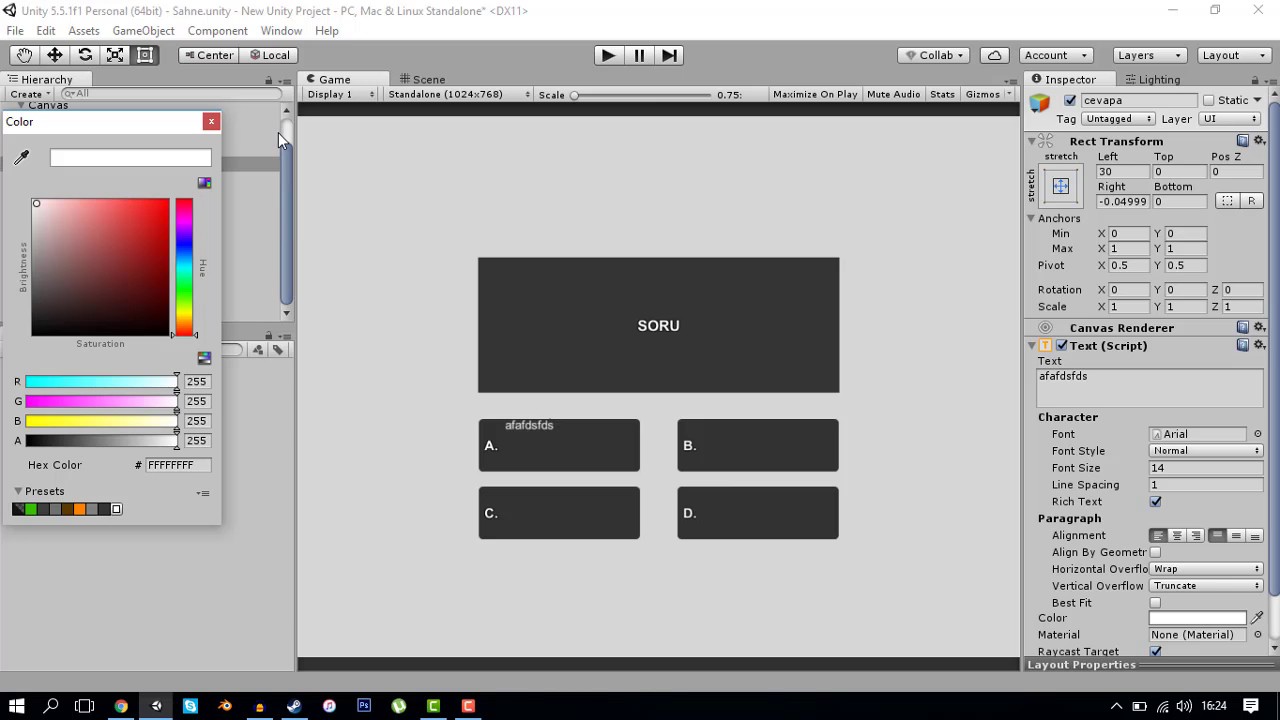Toggle color box mode icon below preview
Viewport: 1280px width, 720px height.
(x=204, y=183)
